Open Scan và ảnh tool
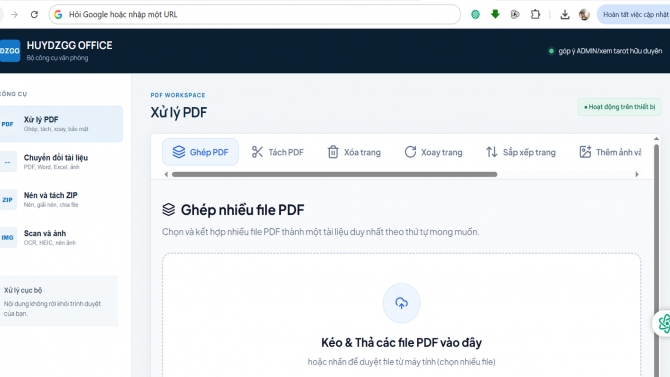 [61, 237]
